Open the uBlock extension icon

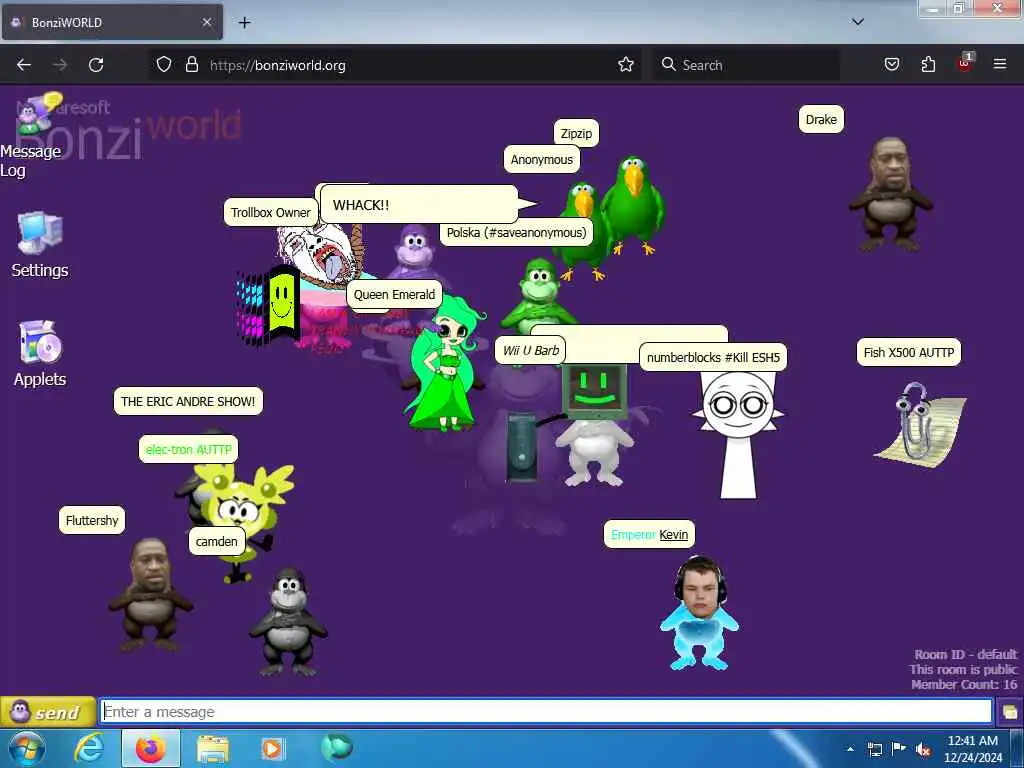click(965, 63)
